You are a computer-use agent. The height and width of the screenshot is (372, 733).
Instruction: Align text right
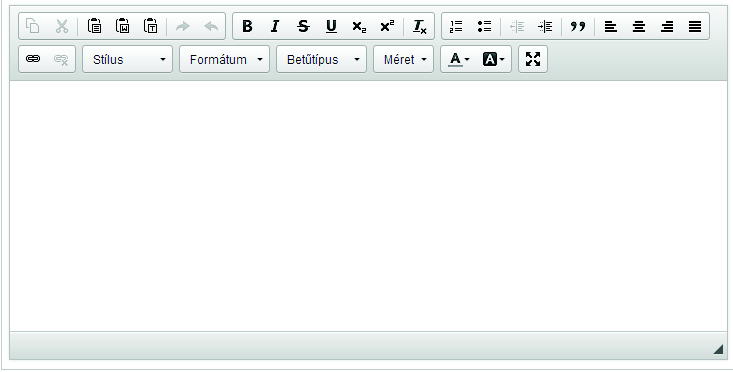(x=667, y=26)
